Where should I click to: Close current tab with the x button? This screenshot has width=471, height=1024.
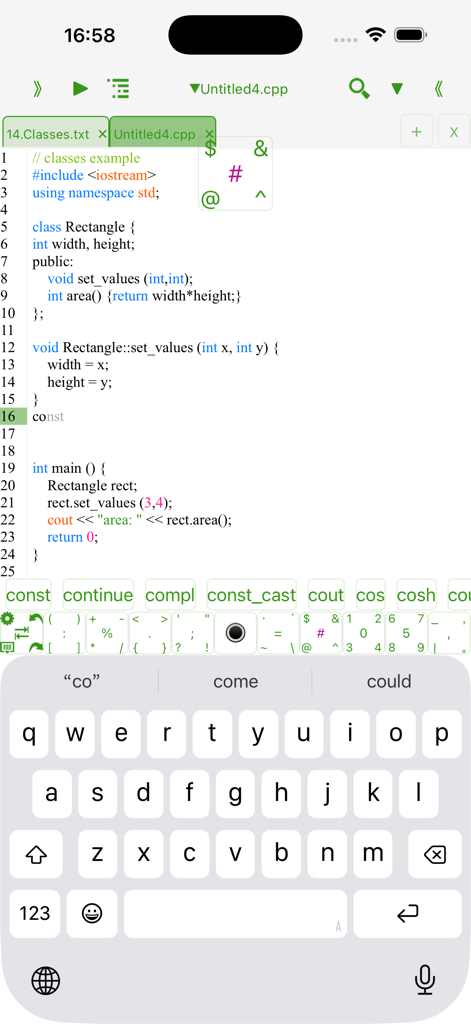(x=453, y=132)
